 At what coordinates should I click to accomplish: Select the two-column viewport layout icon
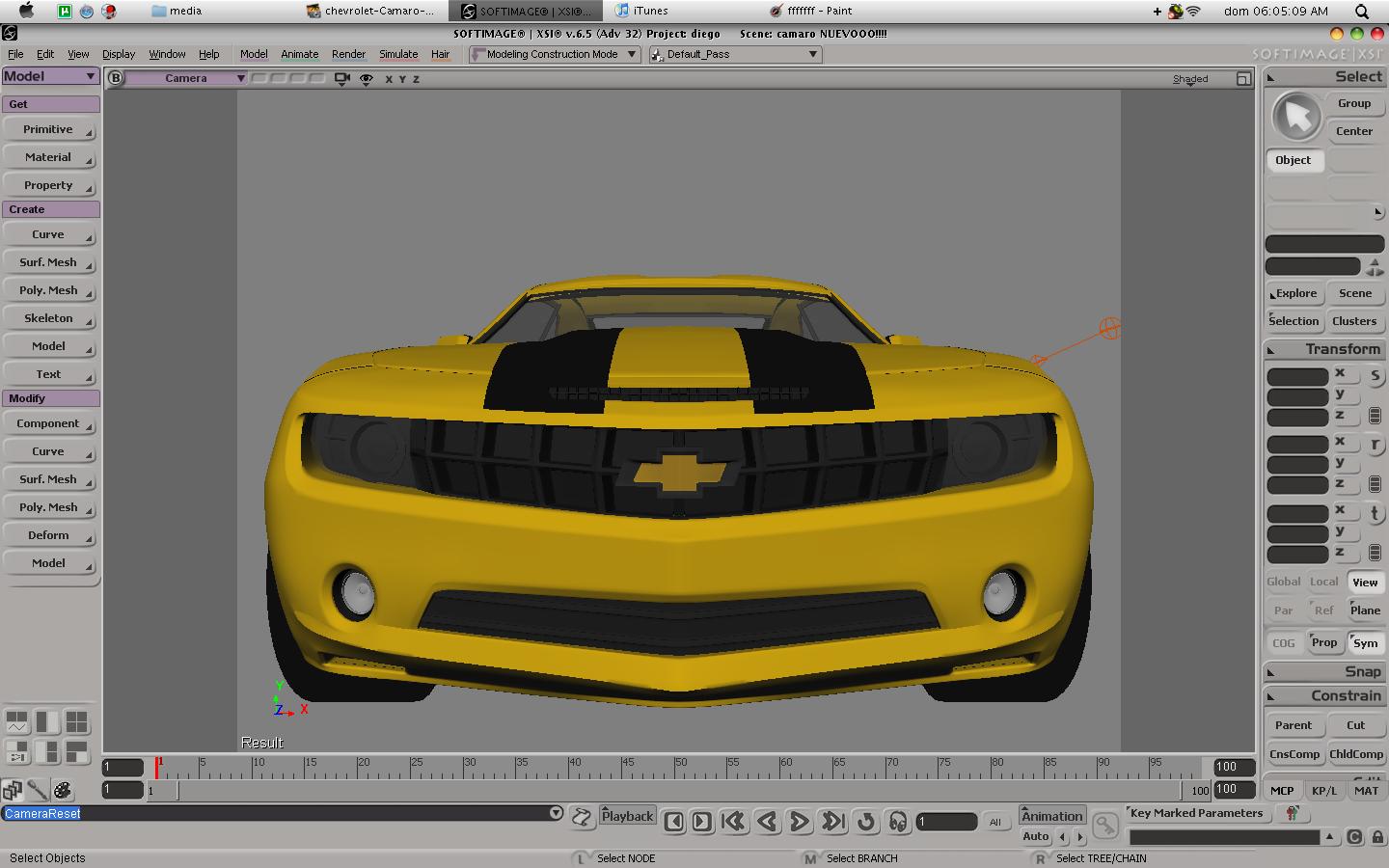(47, 721)
